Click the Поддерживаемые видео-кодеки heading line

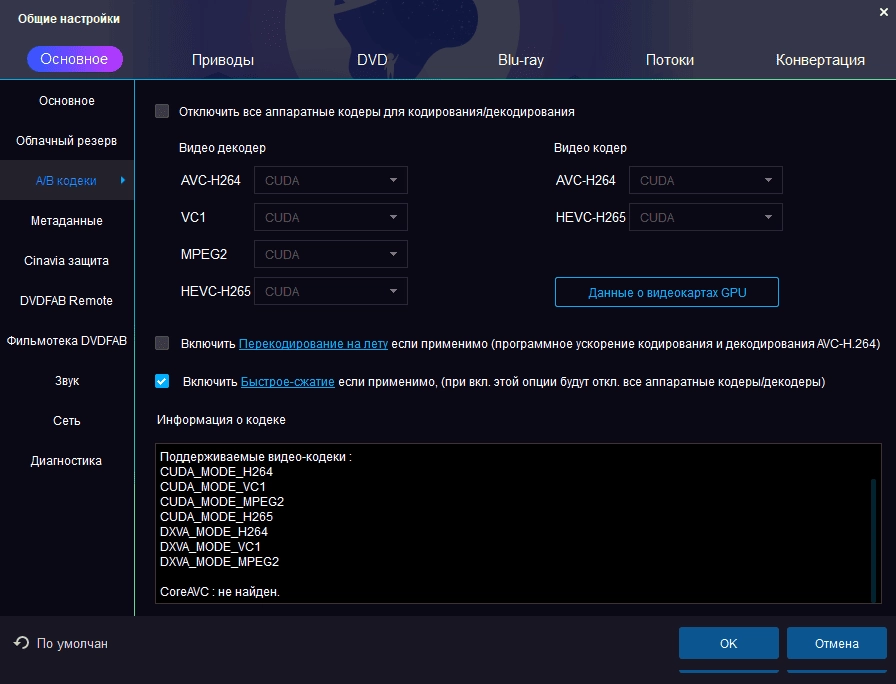[x=256, y=457]
